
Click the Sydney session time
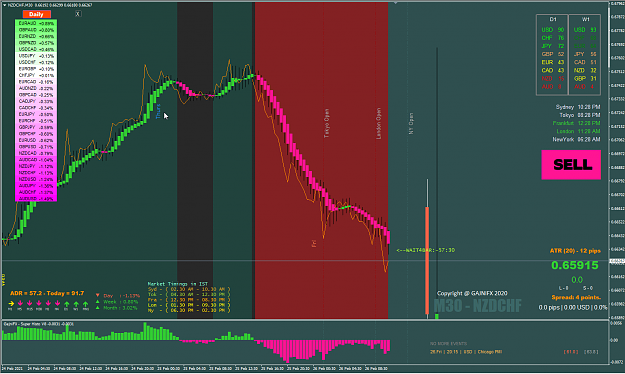pyautogui.click(x=578, y=107)
